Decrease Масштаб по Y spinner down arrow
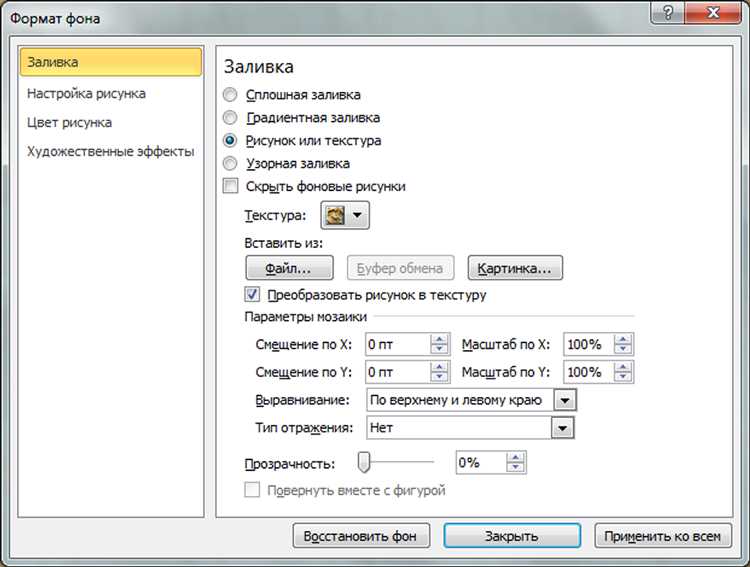Viewport: 750px width, 567px height. pos(623,377)
